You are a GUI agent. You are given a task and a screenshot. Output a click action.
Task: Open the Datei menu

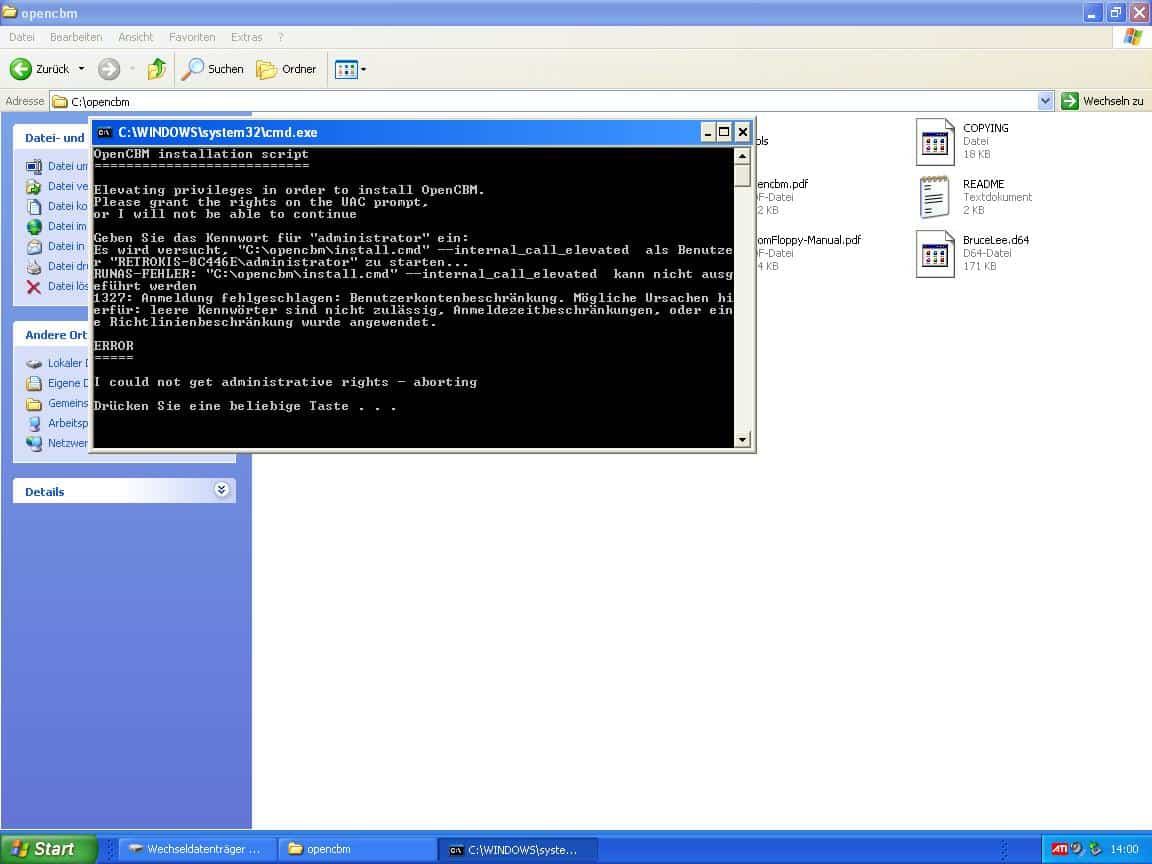click(21, 37)
